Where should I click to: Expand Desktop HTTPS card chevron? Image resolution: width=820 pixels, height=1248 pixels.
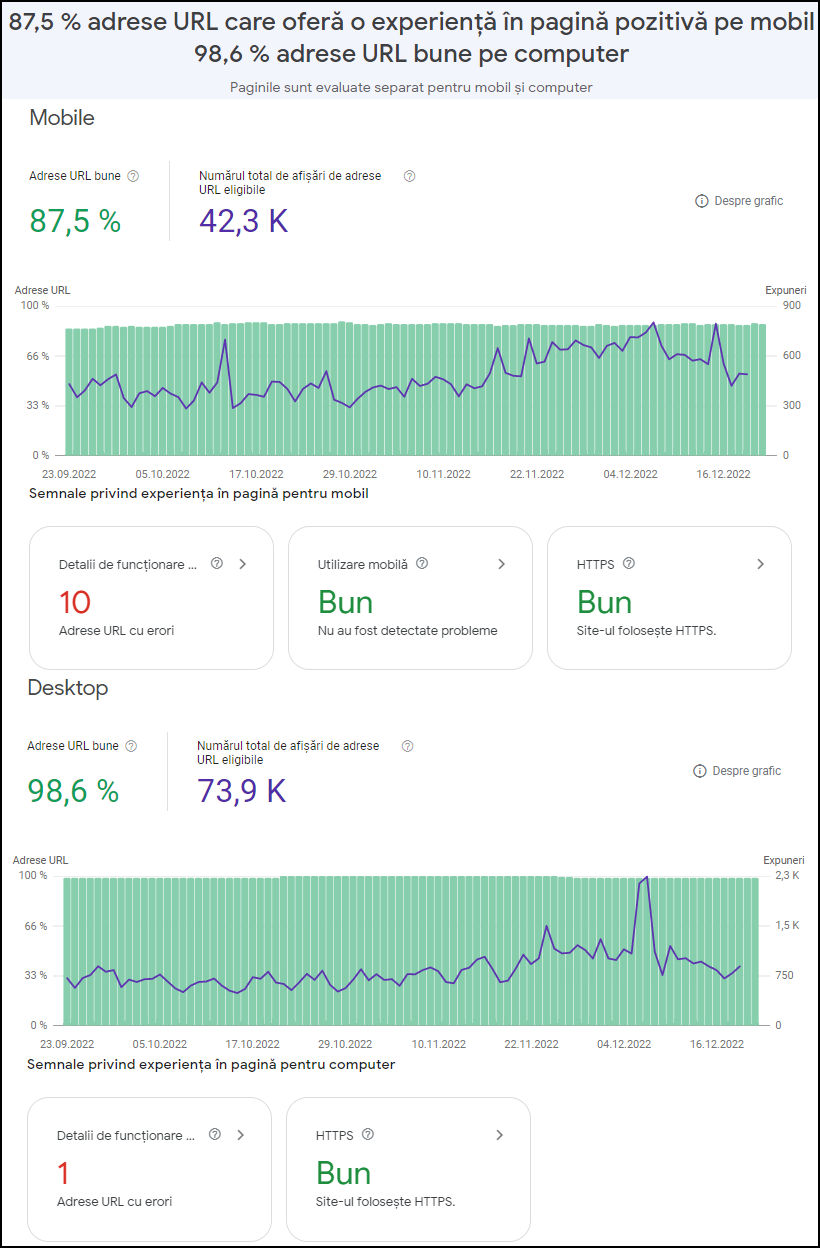tap(499, 1135)
